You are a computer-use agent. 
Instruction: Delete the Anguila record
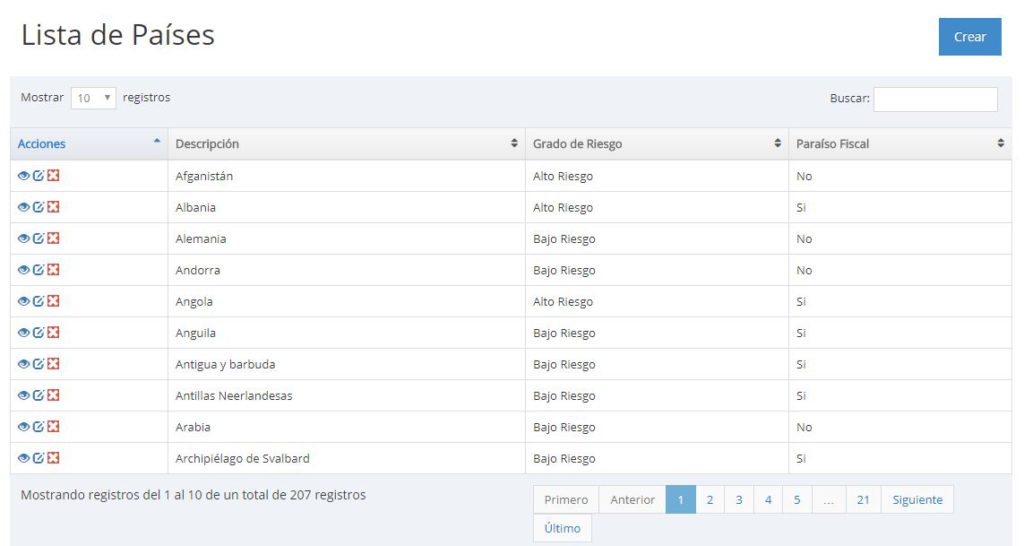54,332
